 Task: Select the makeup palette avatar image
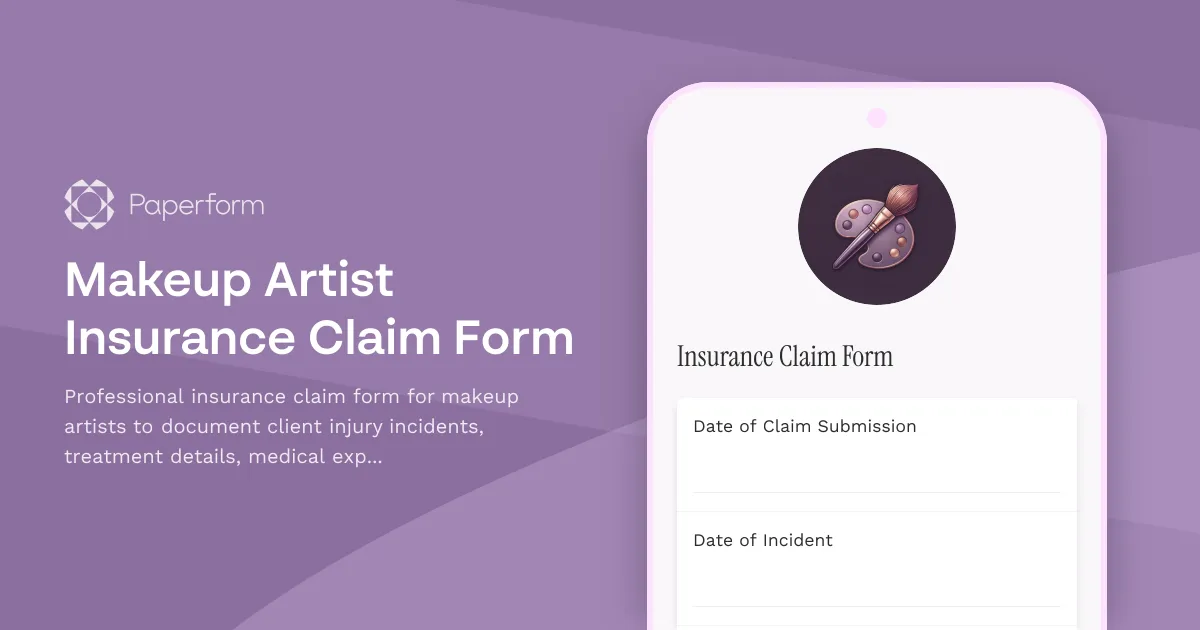877,226
